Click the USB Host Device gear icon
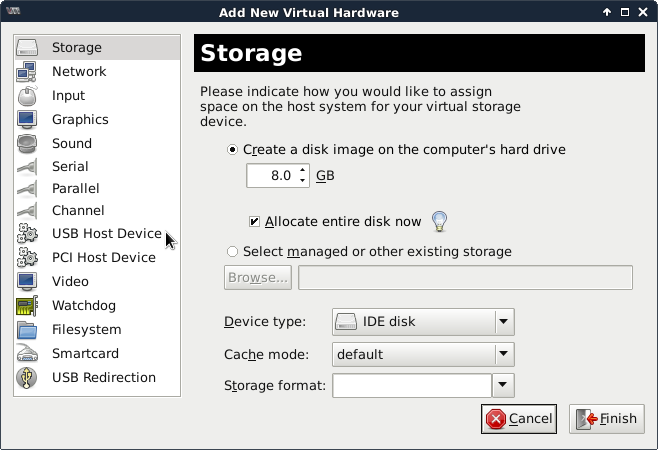This screenshot has width=658, height=450. 27,234
